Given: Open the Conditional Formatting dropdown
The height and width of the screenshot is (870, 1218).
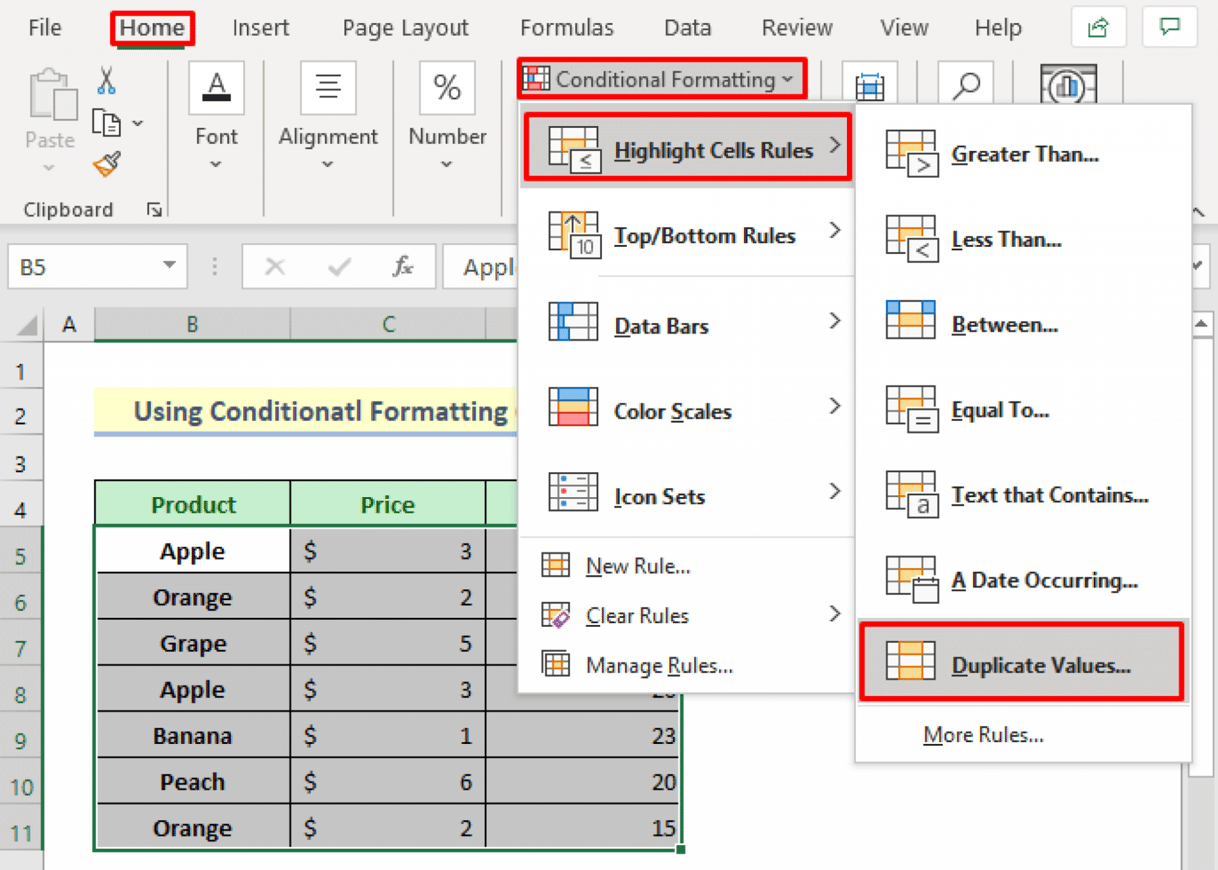Looking at the screenshot, I should tap(662, 79).
